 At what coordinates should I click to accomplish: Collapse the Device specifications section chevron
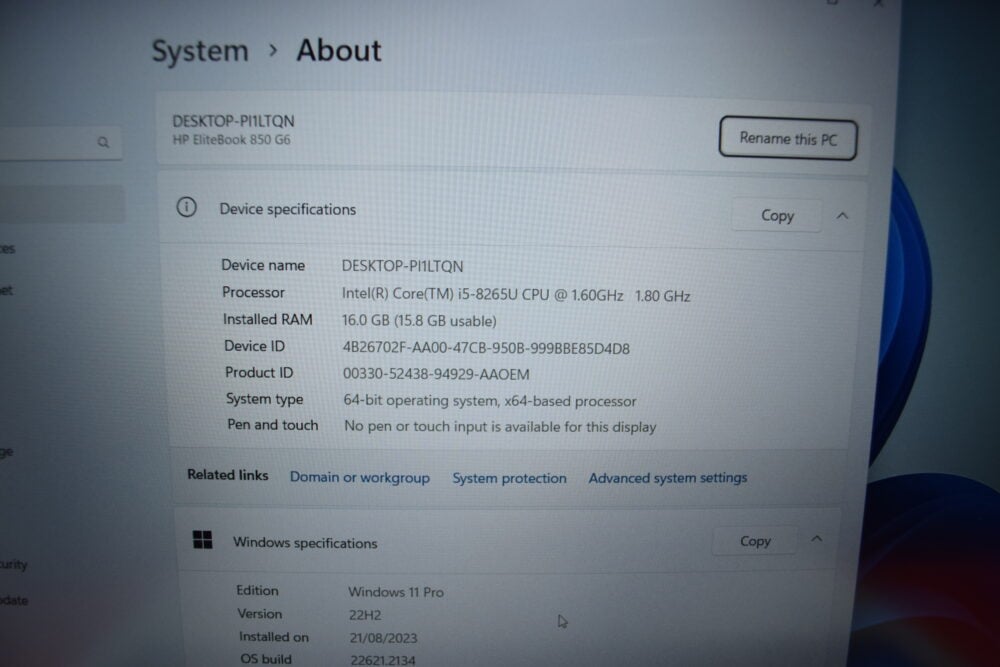coord(842,216)
